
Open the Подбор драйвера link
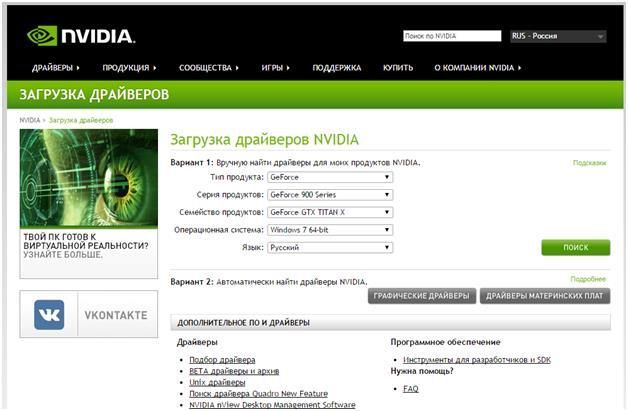(x=222, y=360)
